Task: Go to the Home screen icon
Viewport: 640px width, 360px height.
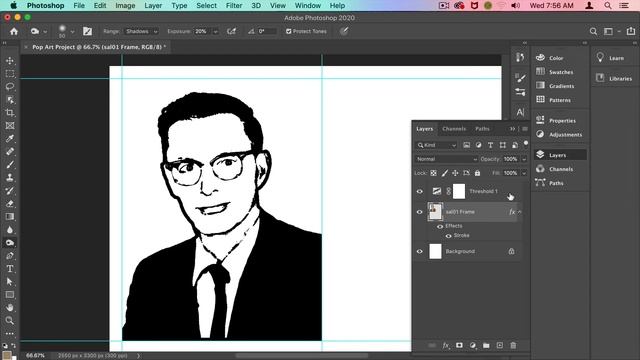Action: coord(14,31)
